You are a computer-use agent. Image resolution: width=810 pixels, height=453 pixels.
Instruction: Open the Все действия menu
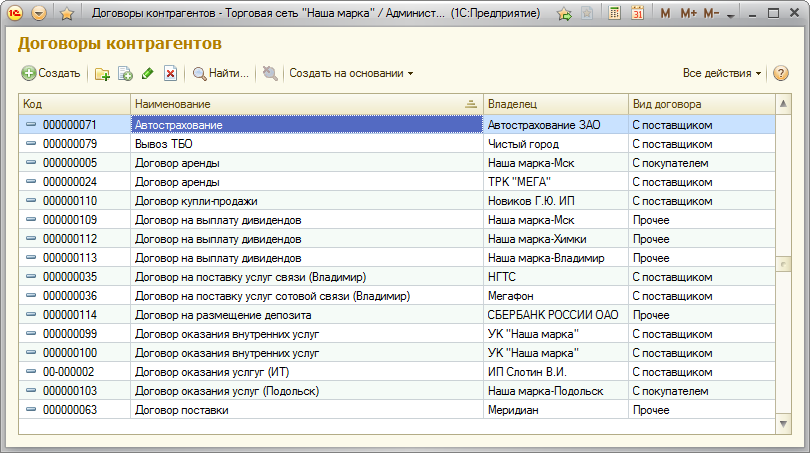point(721,73)
